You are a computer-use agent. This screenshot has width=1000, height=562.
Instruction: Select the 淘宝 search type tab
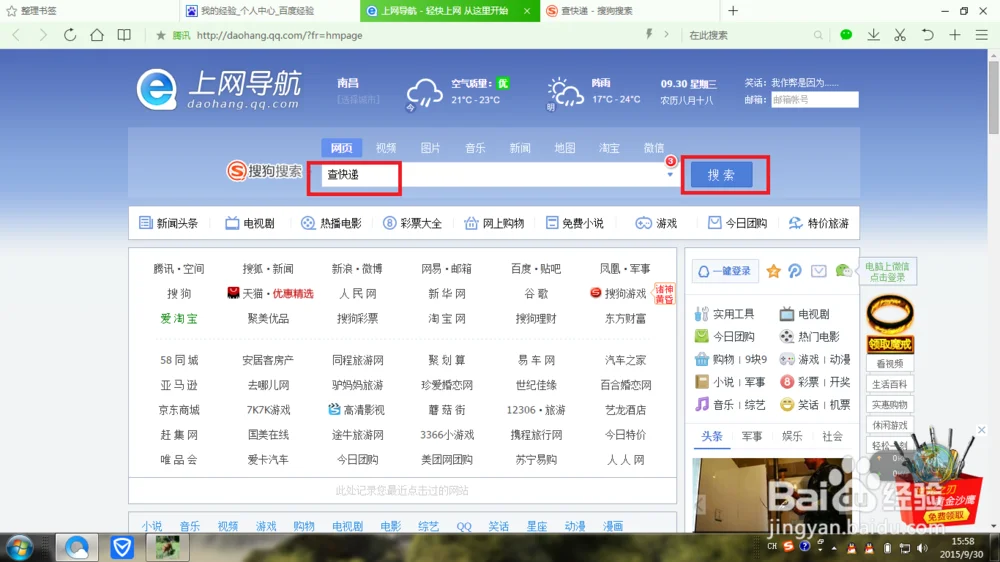(x=609, y=148)
